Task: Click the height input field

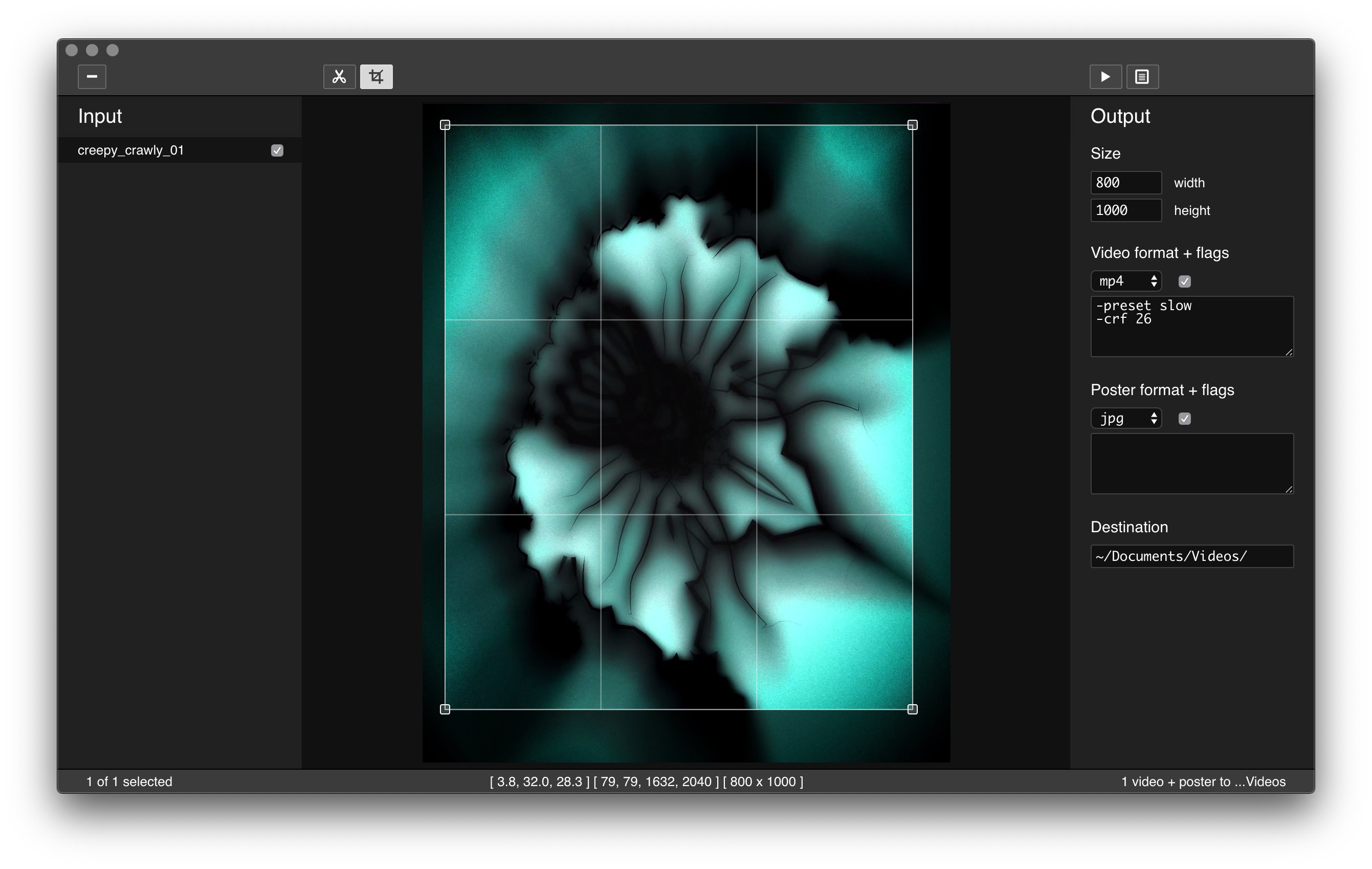Action: click(1125, 210)
